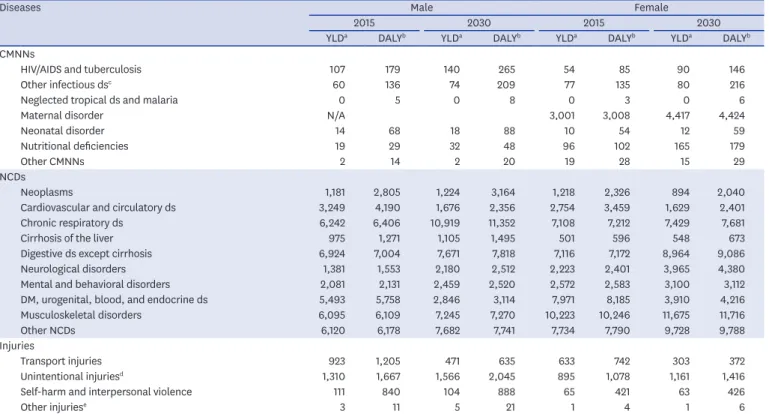Screen dimensions: 769x414
Task: Select the value 2,045 in Unintentional injuries row
Action: point(502,376)
